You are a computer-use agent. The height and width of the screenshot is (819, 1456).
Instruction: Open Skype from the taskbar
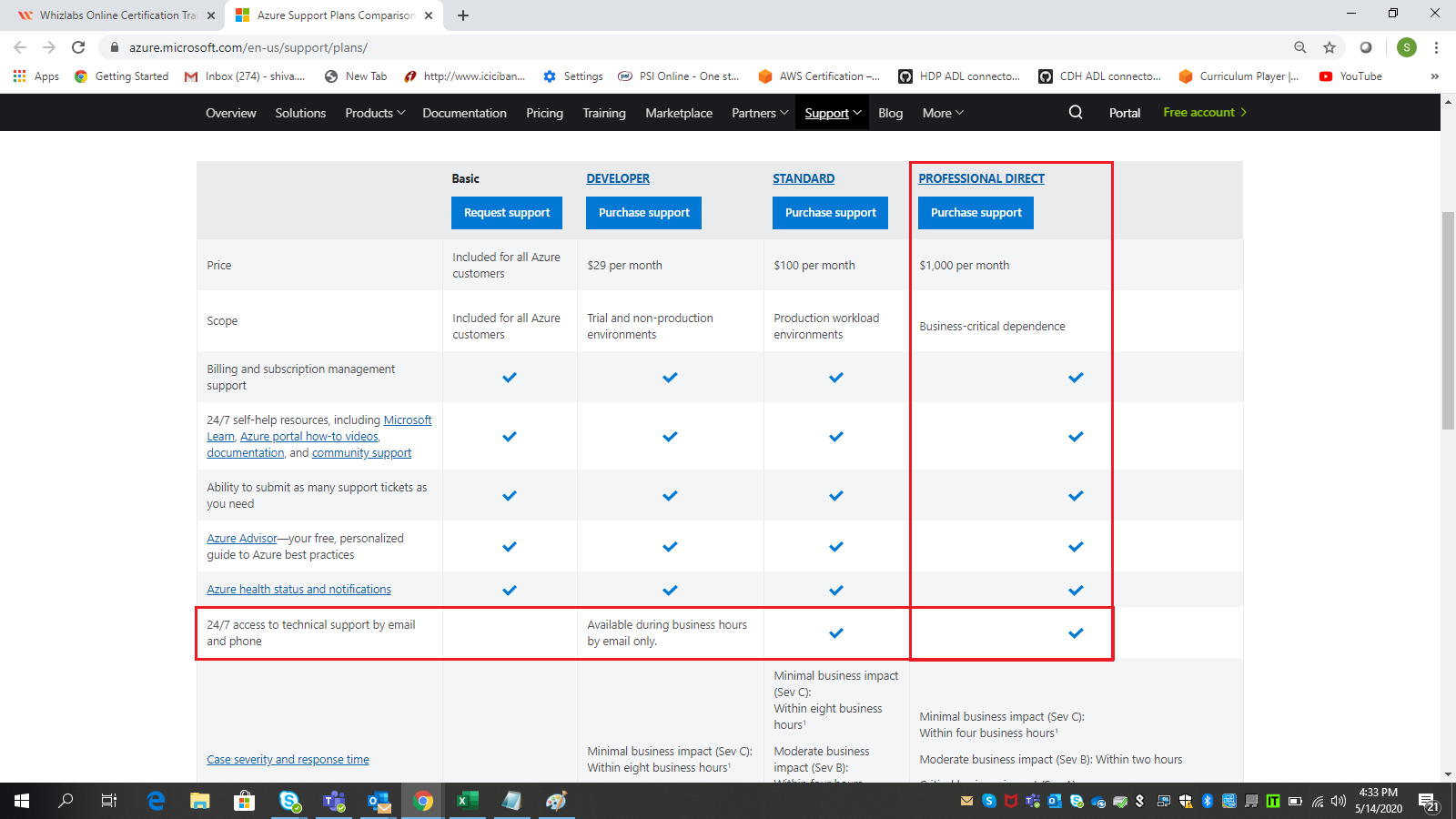289,801
